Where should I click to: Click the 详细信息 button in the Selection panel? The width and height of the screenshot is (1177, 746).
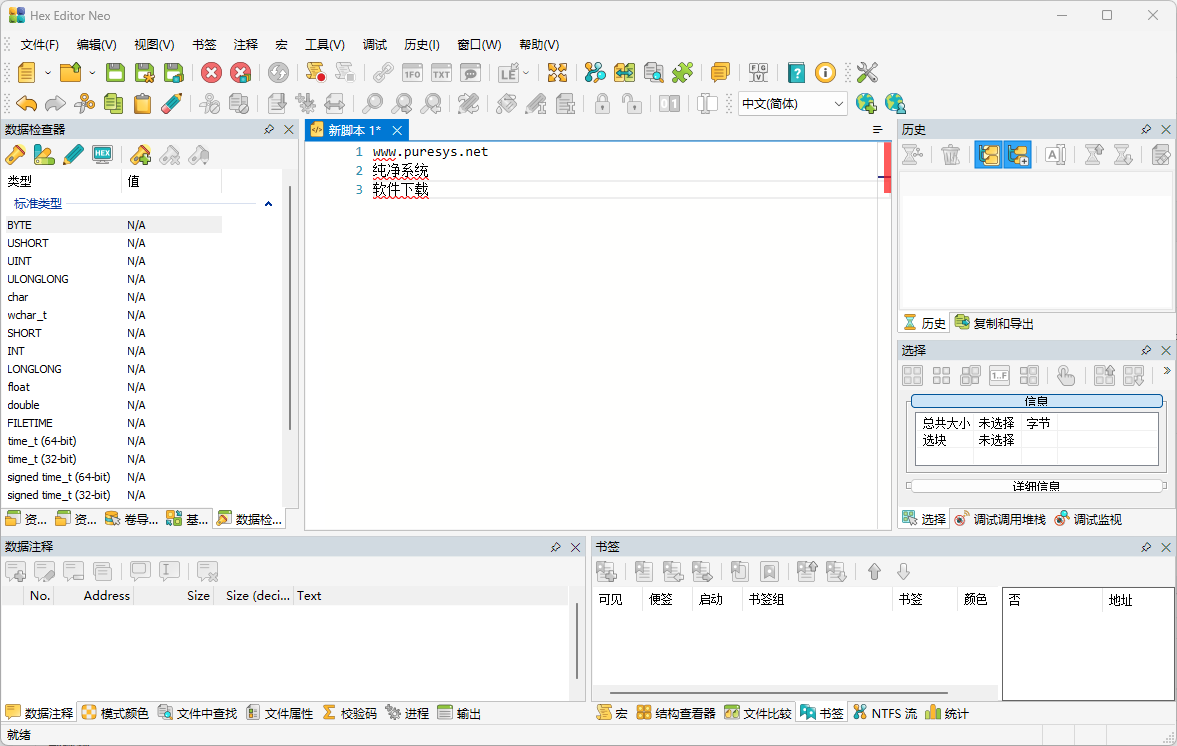pos(1036,485)
